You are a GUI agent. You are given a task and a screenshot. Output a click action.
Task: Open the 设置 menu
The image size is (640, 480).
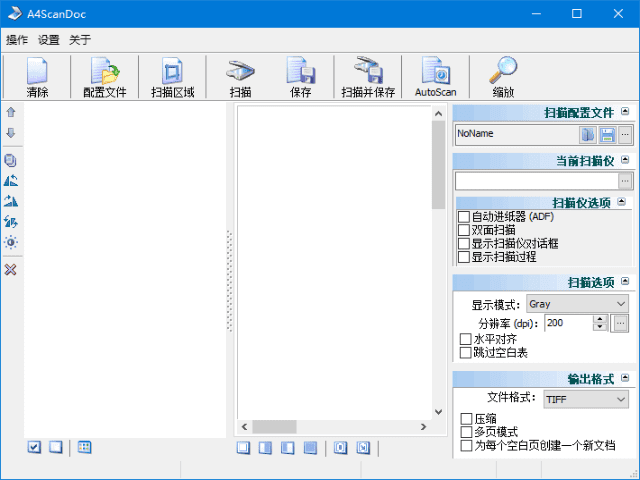[x=49, y=40]
